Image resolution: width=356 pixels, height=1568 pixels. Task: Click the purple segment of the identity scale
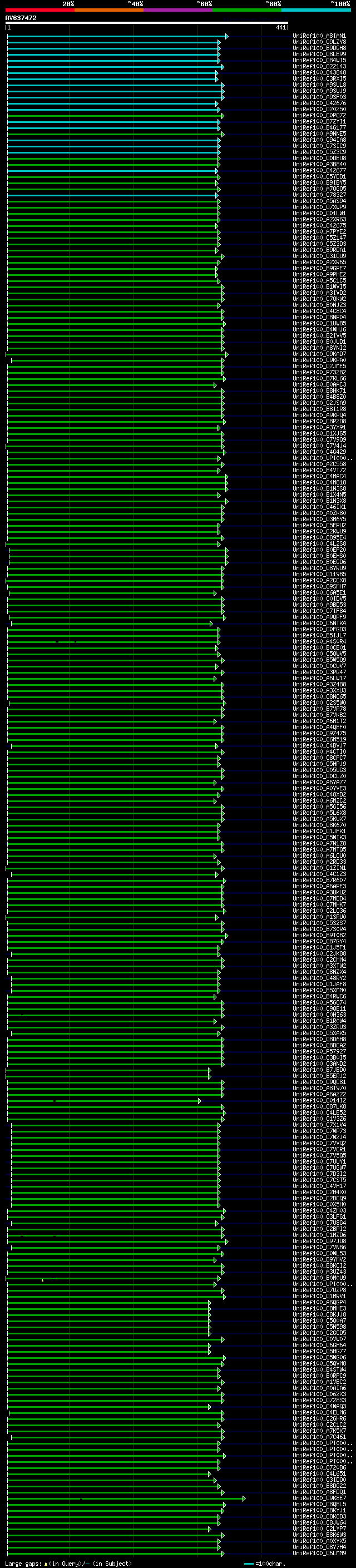click(x=177, y=10)
